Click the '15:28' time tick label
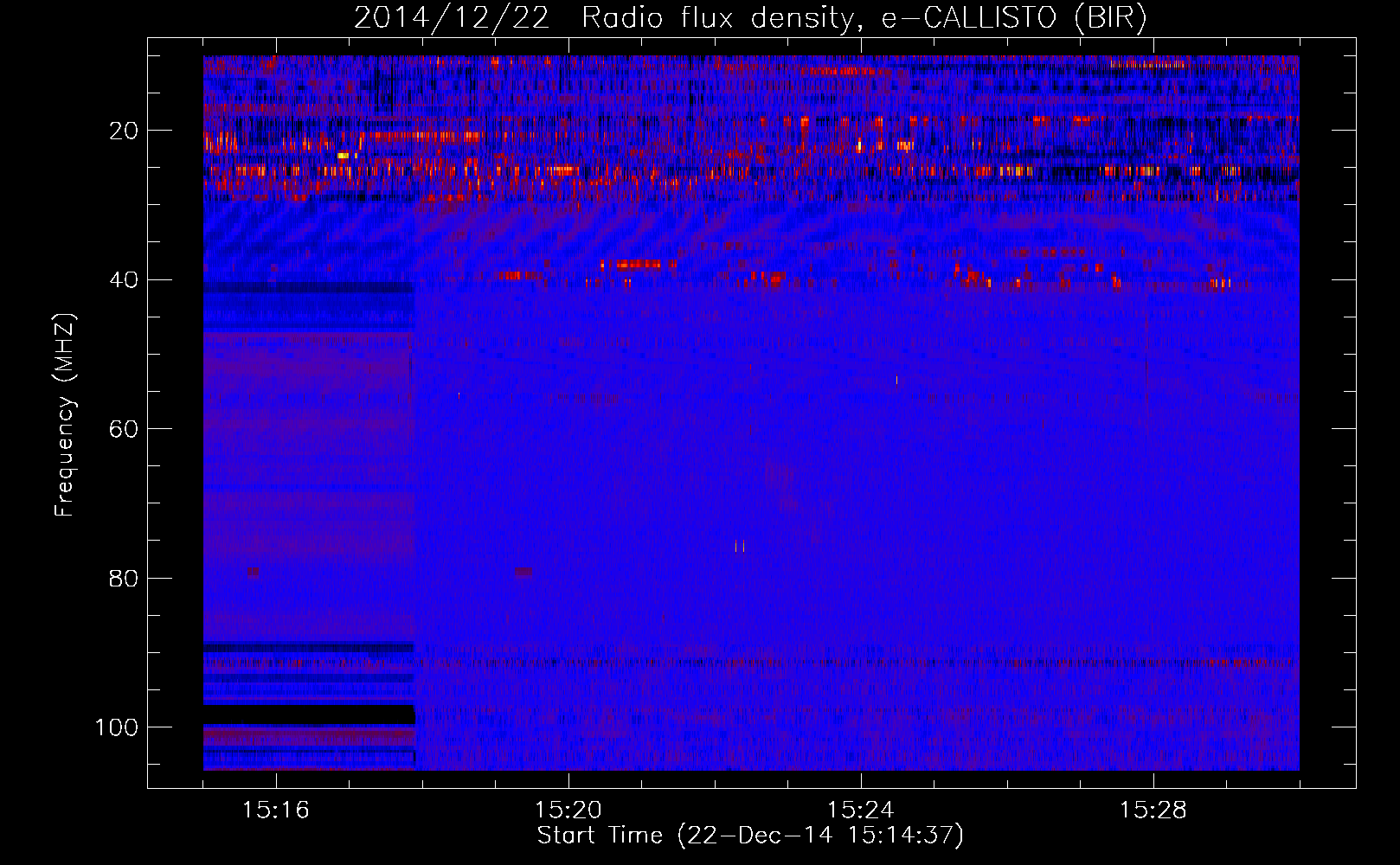Viewport: 1400px width, 865px height. coord(1153,811)
